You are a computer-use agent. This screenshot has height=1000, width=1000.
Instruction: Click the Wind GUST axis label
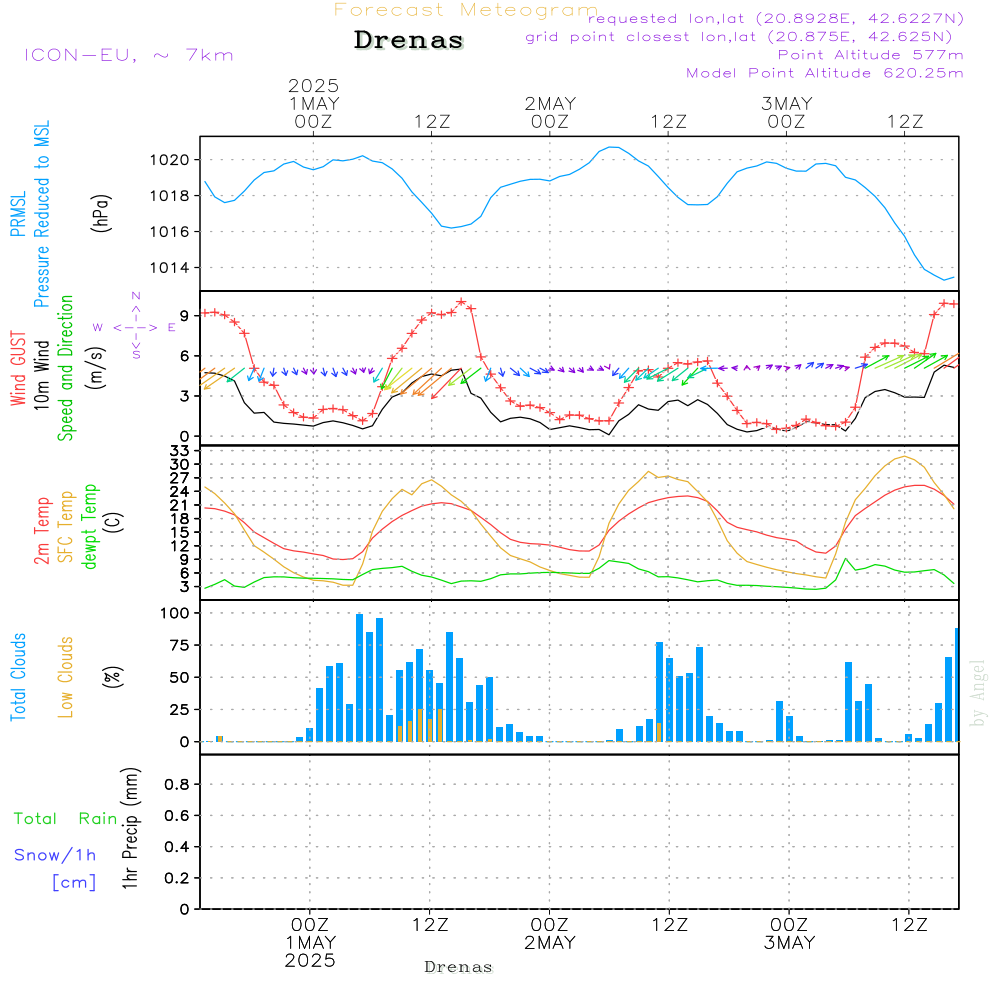[x=18, y=368]
